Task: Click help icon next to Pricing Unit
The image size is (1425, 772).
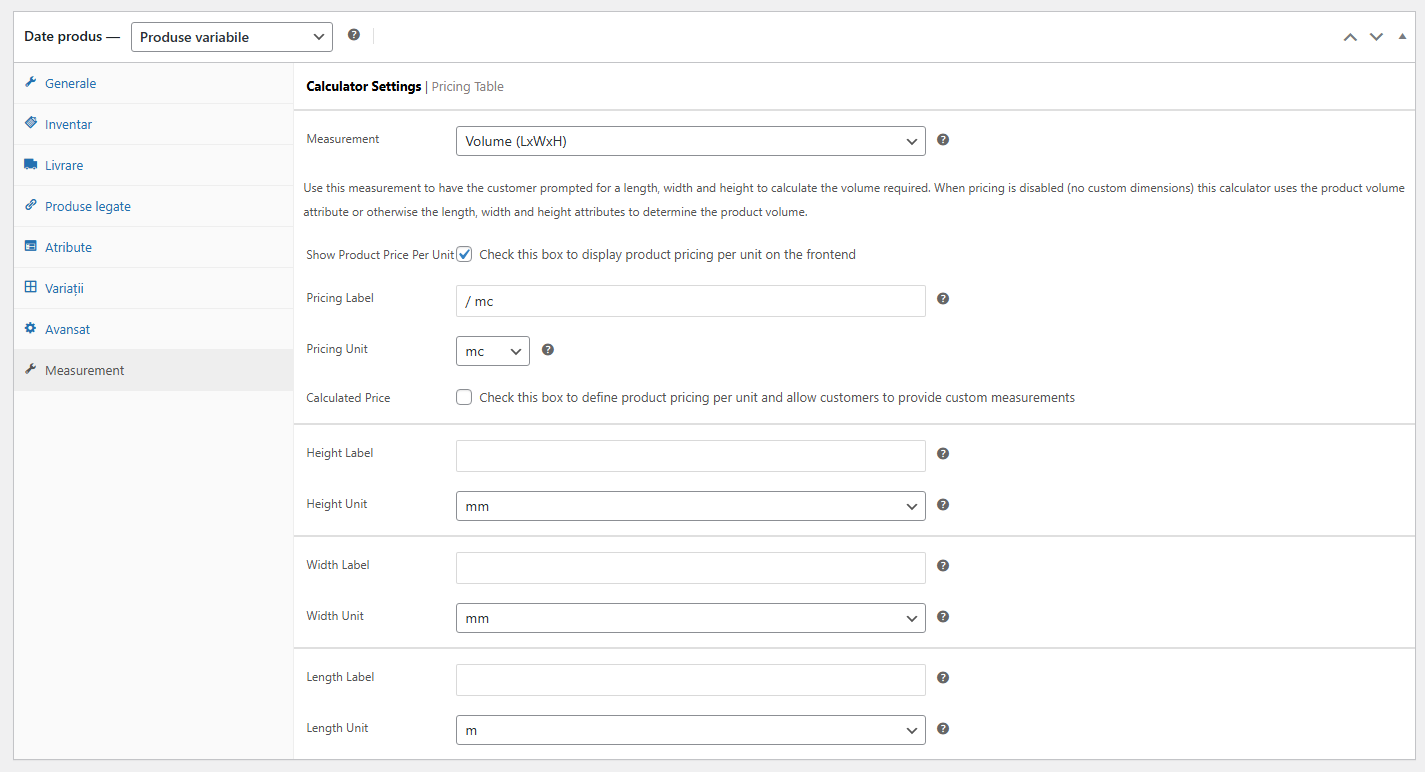Action: coord(547,350)
